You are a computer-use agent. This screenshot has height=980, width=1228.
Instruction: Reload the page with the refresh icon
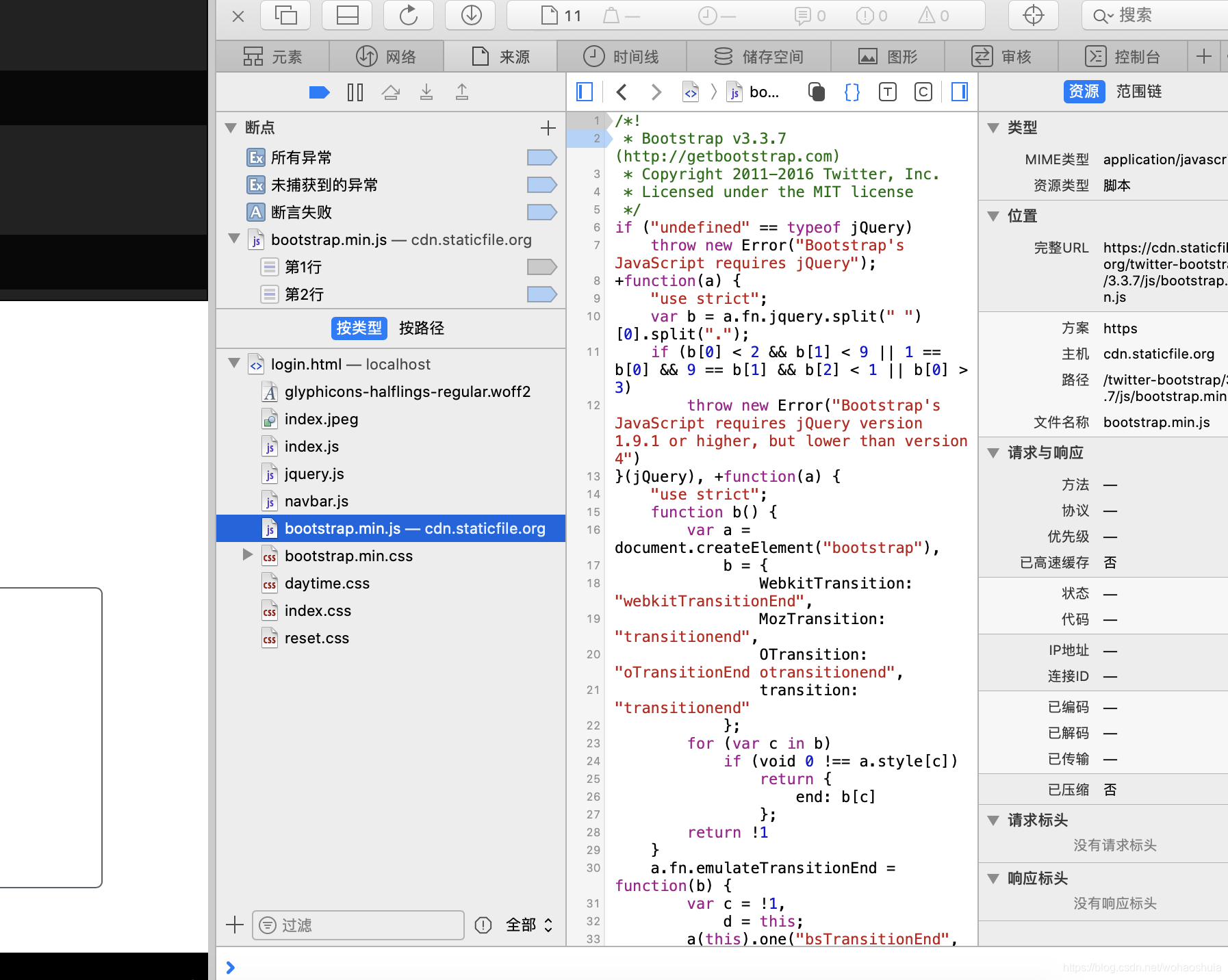409,15
